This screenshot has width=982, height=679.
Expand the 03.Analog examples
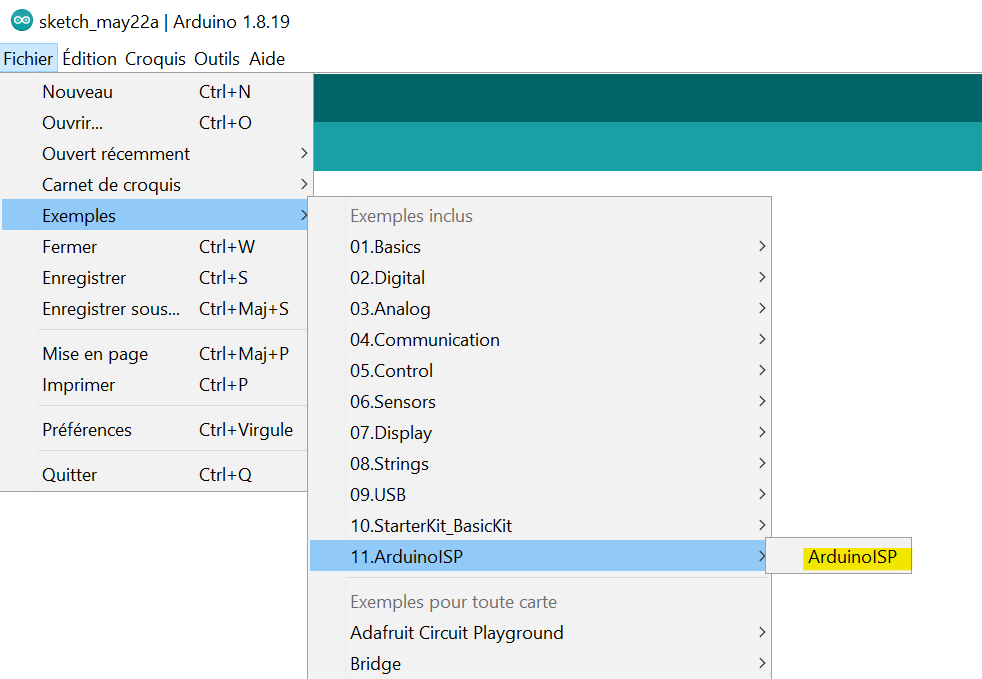[x=539, y=309]
